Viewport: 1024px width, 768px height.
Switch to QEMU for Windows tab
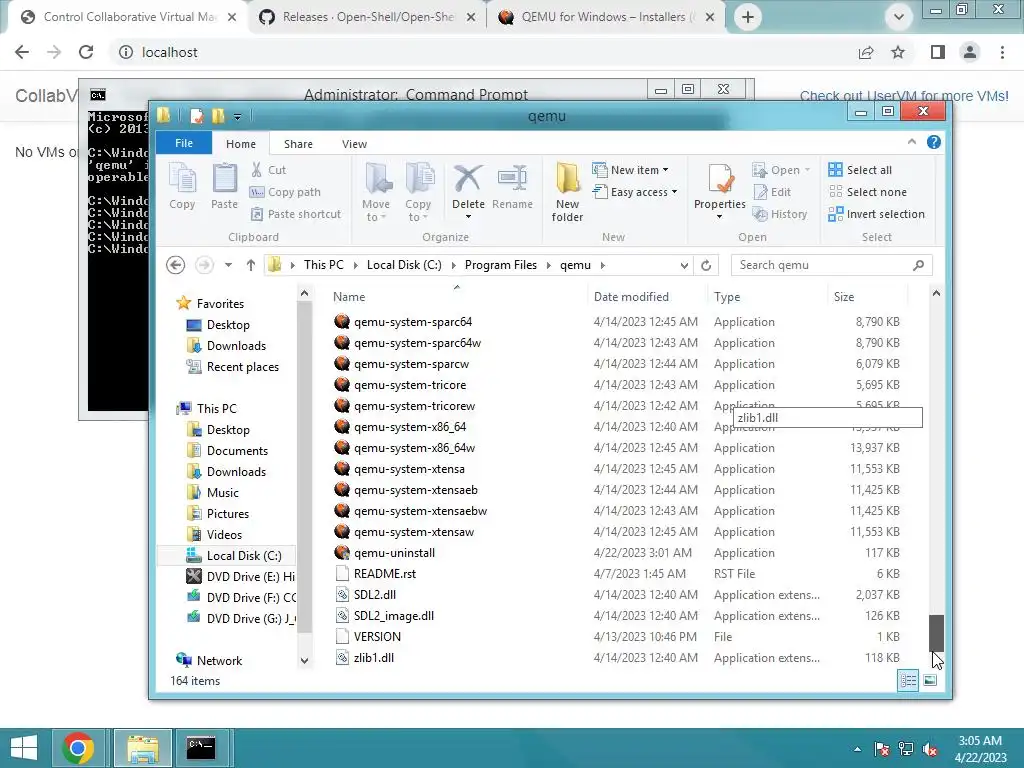pos(607,17)
